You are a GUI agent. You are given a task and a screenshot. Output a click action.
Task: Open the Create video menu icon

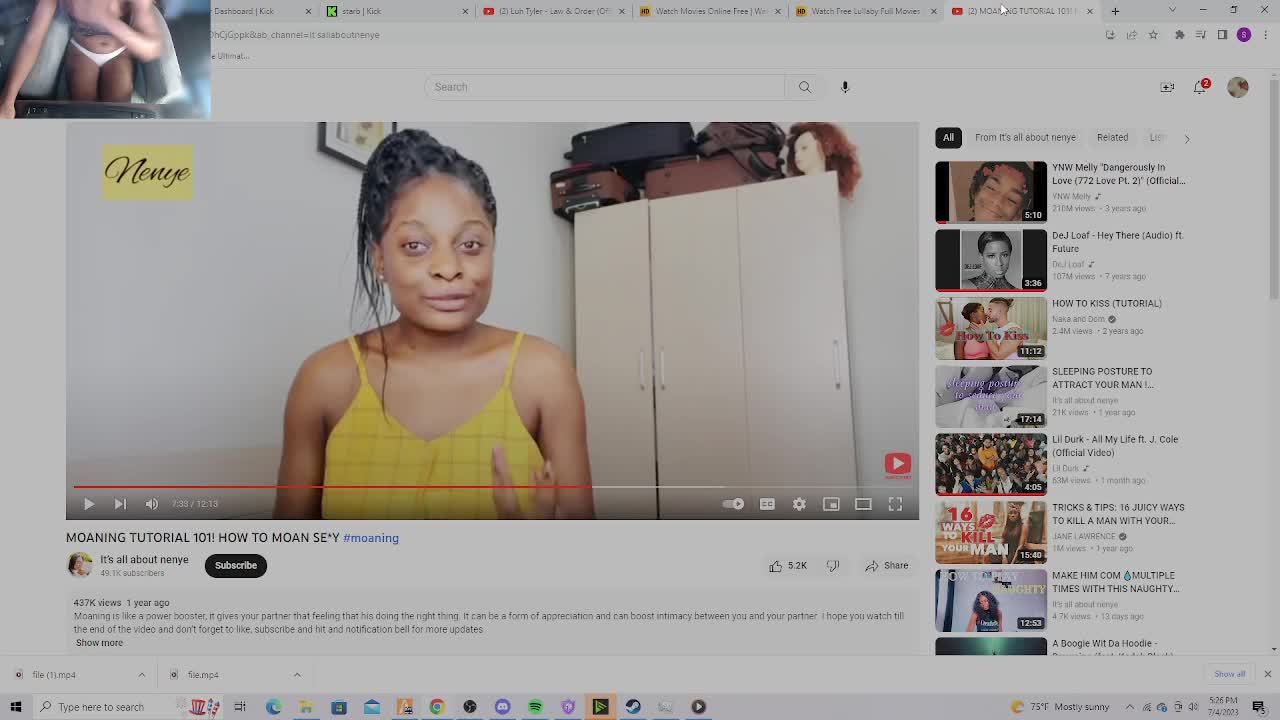tap(1167, 87)
